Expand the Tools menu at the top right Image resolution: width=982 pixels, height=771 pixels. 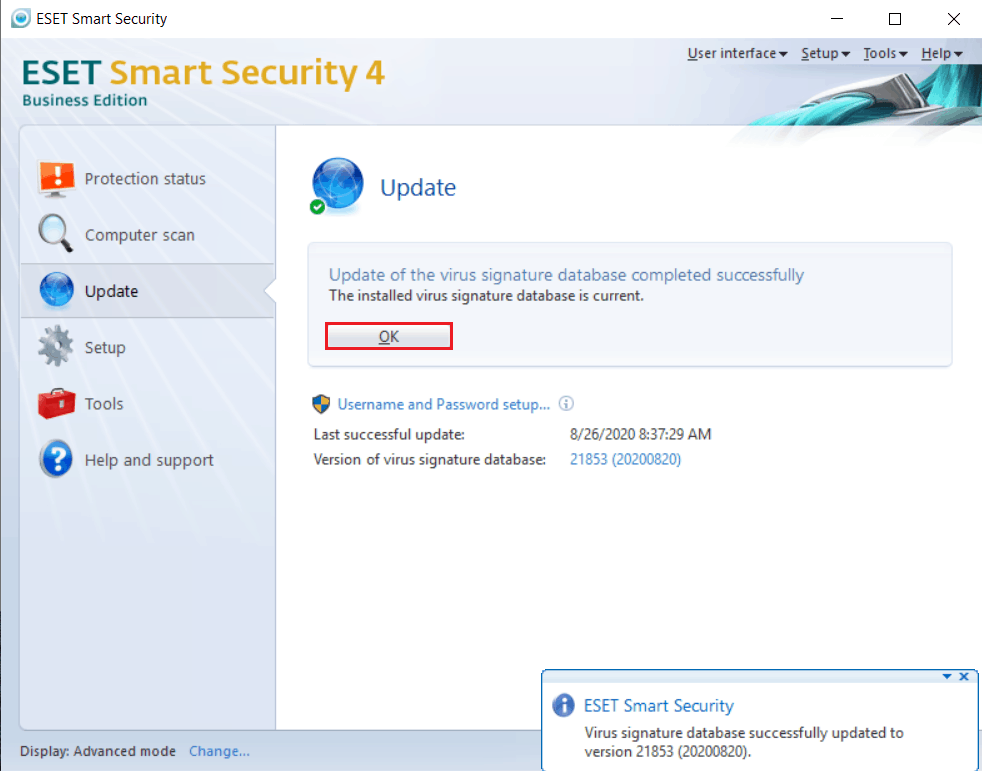point(885,54)
